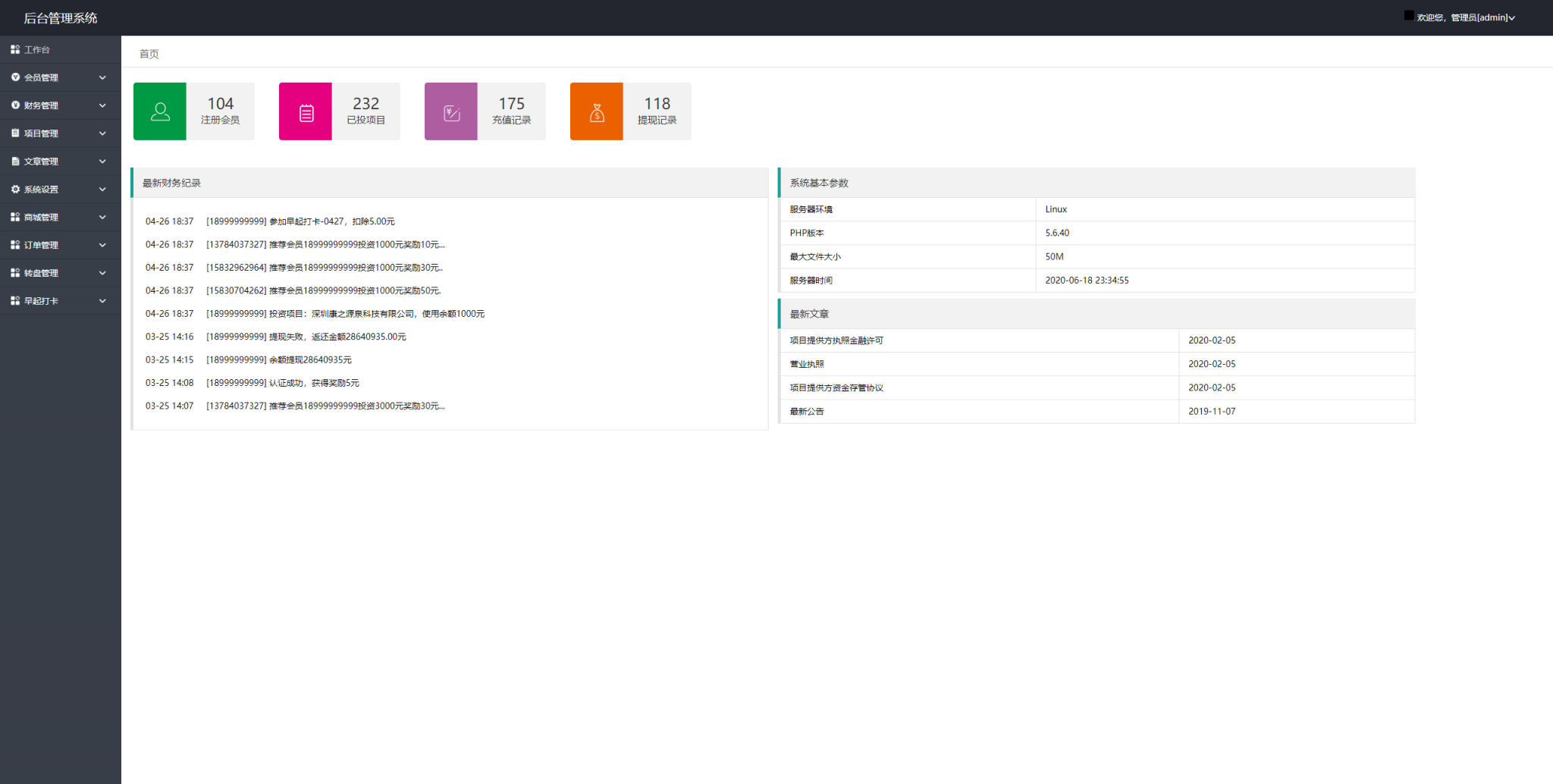Expand the 会员管理 chevron arrow
Screen dimensions: 1553x784
click(102, 77)
